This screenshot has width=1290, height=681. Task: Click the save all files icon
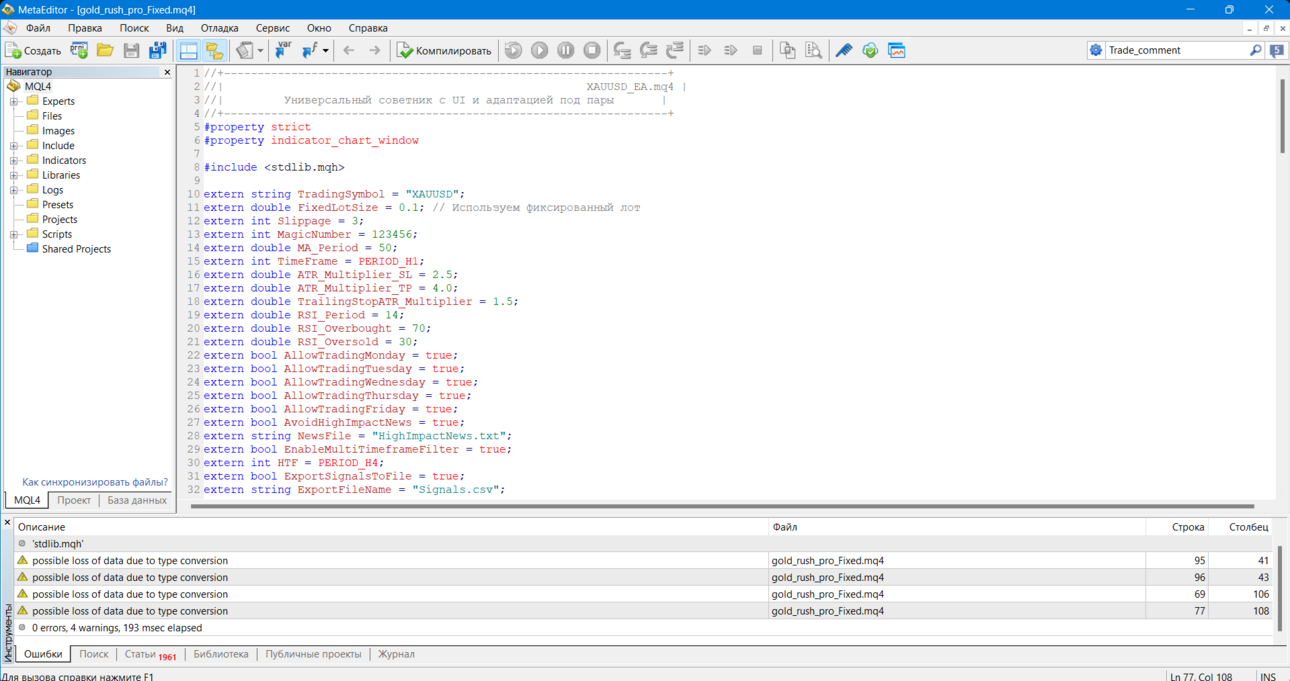pos(158,50)
